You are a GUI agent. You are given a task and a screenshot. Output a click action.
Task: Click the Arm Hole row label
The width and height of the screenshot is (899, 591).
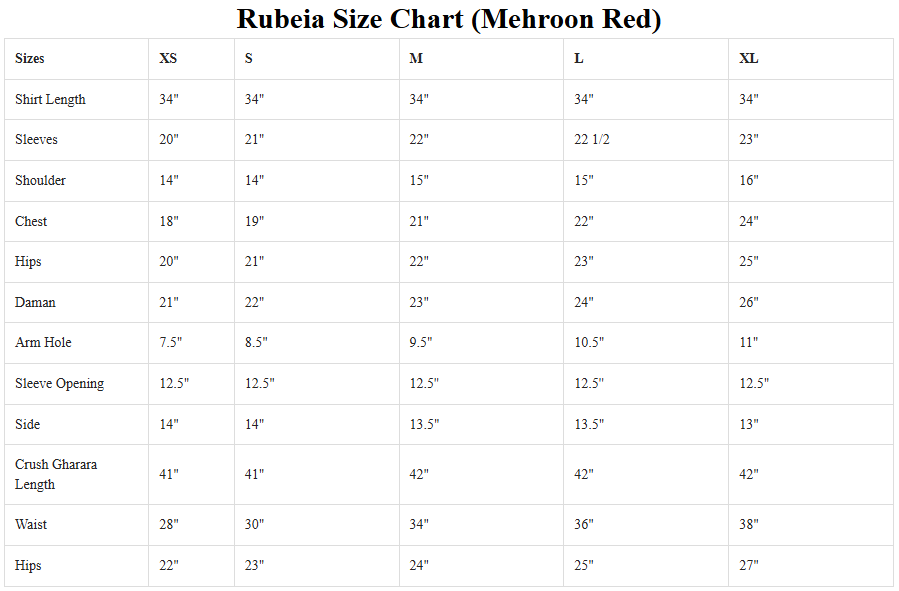(43, 343)
